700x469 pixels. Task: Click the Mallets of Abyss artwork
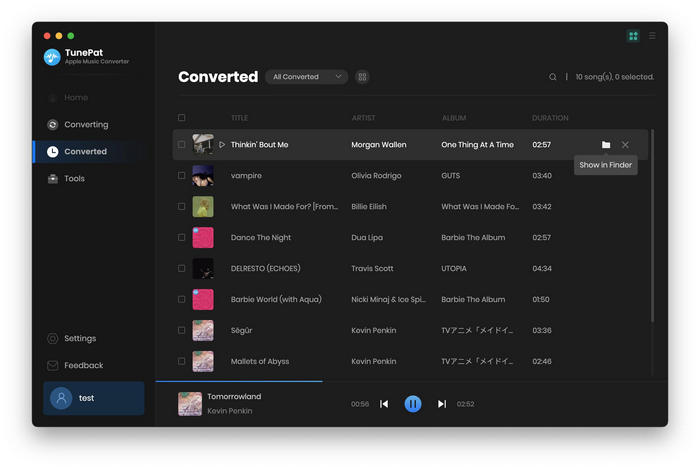pos(203,361)
